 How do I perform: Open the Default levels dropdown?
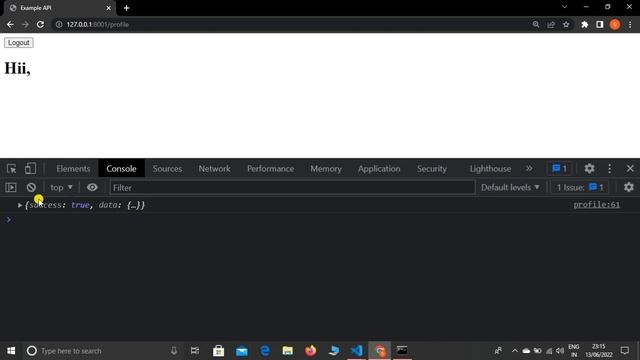click(x=510, y=187)
